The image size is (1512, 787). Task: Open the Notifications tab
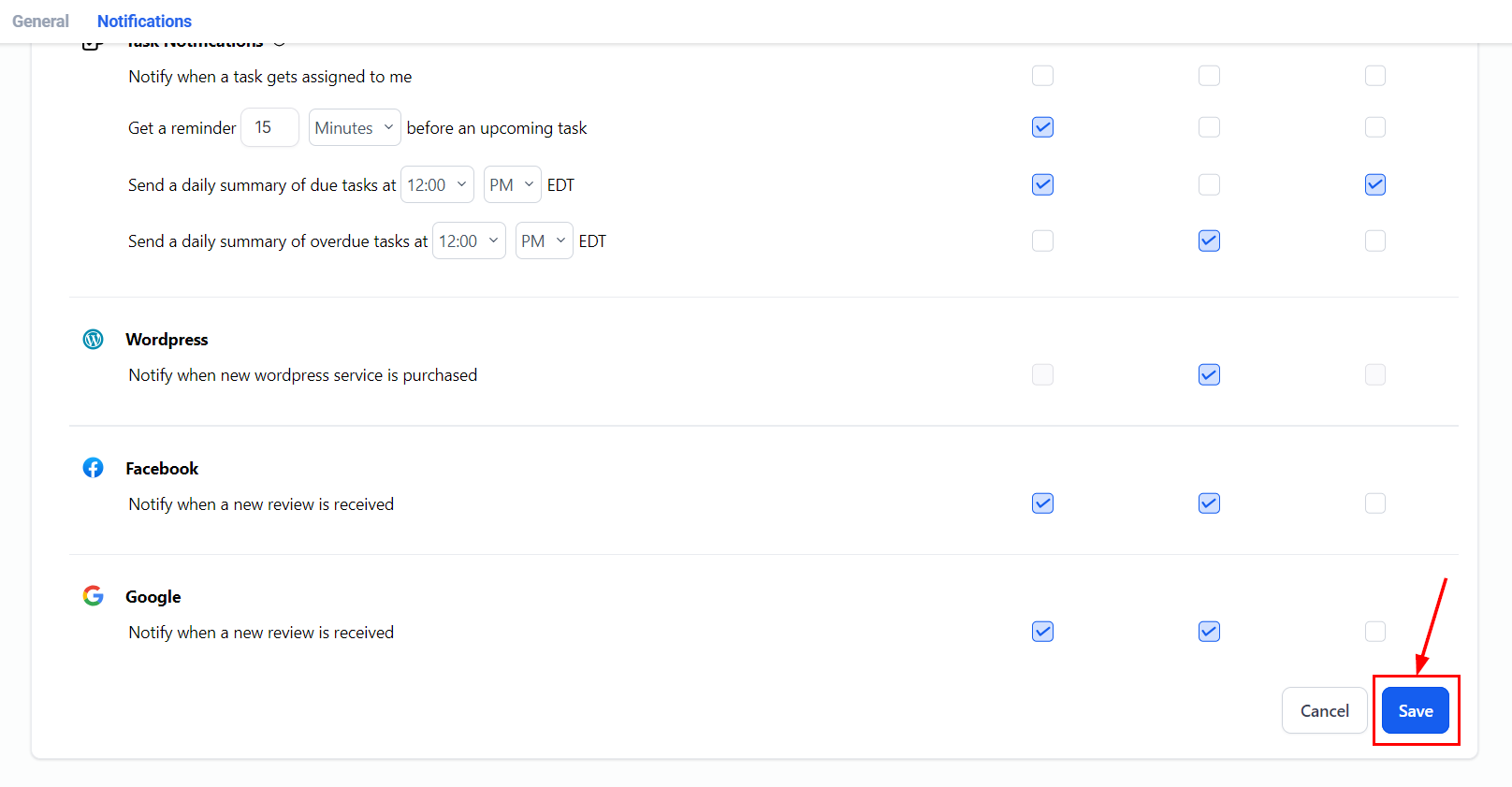point(144,22)
